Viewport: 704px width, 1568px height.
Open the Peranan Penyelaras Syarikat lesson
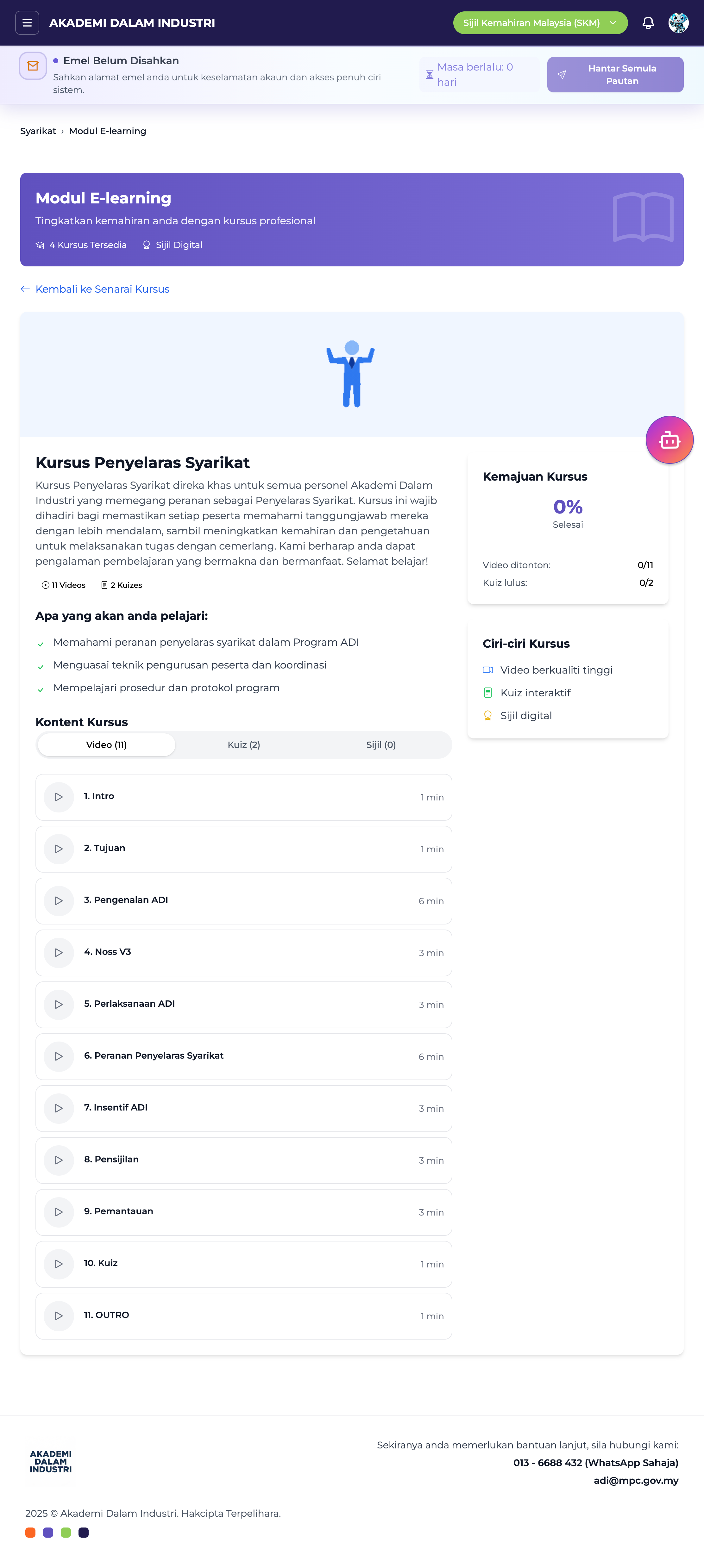tap(154, 1055)
